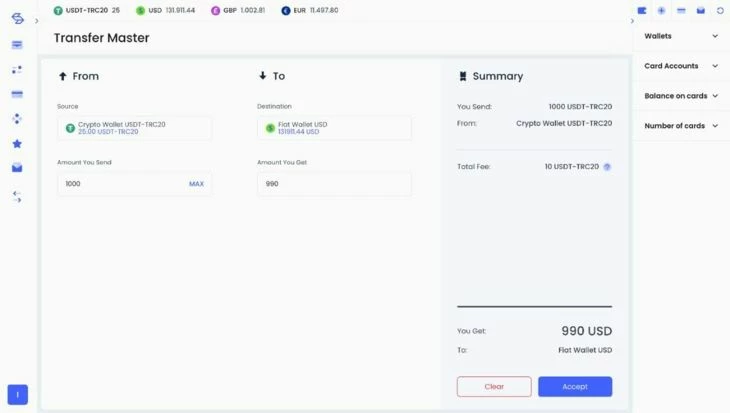Click the 'Transfer Master' page title
Image resolution: width=730 pixels, height=413 pixels.
[101, 38]
